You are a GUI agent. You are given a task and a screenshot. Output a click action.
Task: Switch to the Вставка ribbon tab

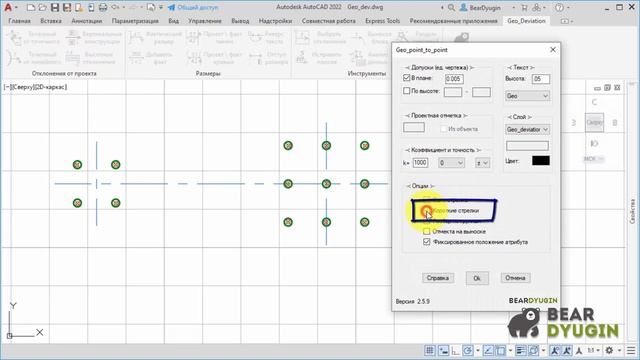coord(51,21)
